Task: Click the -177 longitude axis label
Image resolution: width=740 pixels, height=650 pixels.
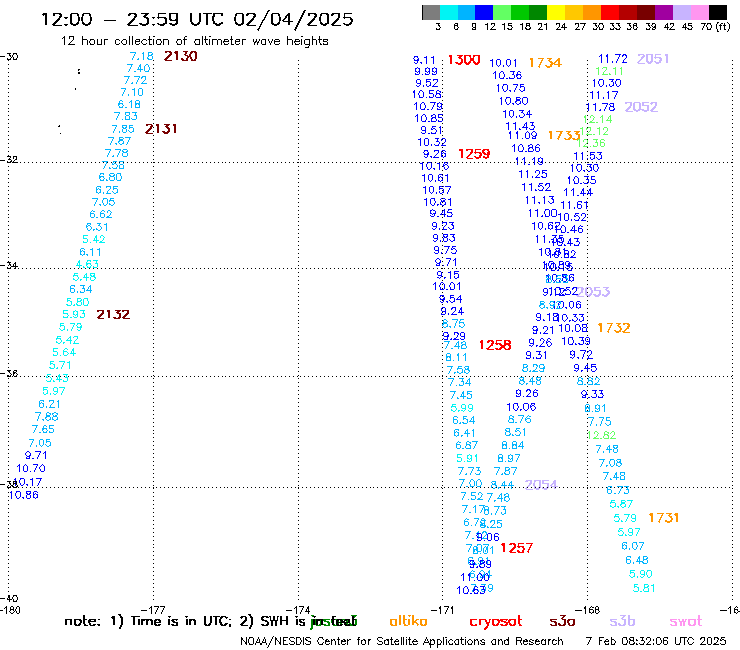Action: 153,610
